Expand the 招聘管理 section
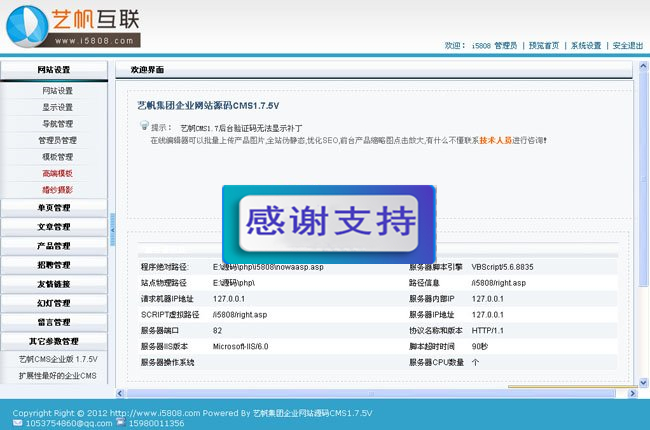This screenshot has width=650, height=430. coord(54,265)
